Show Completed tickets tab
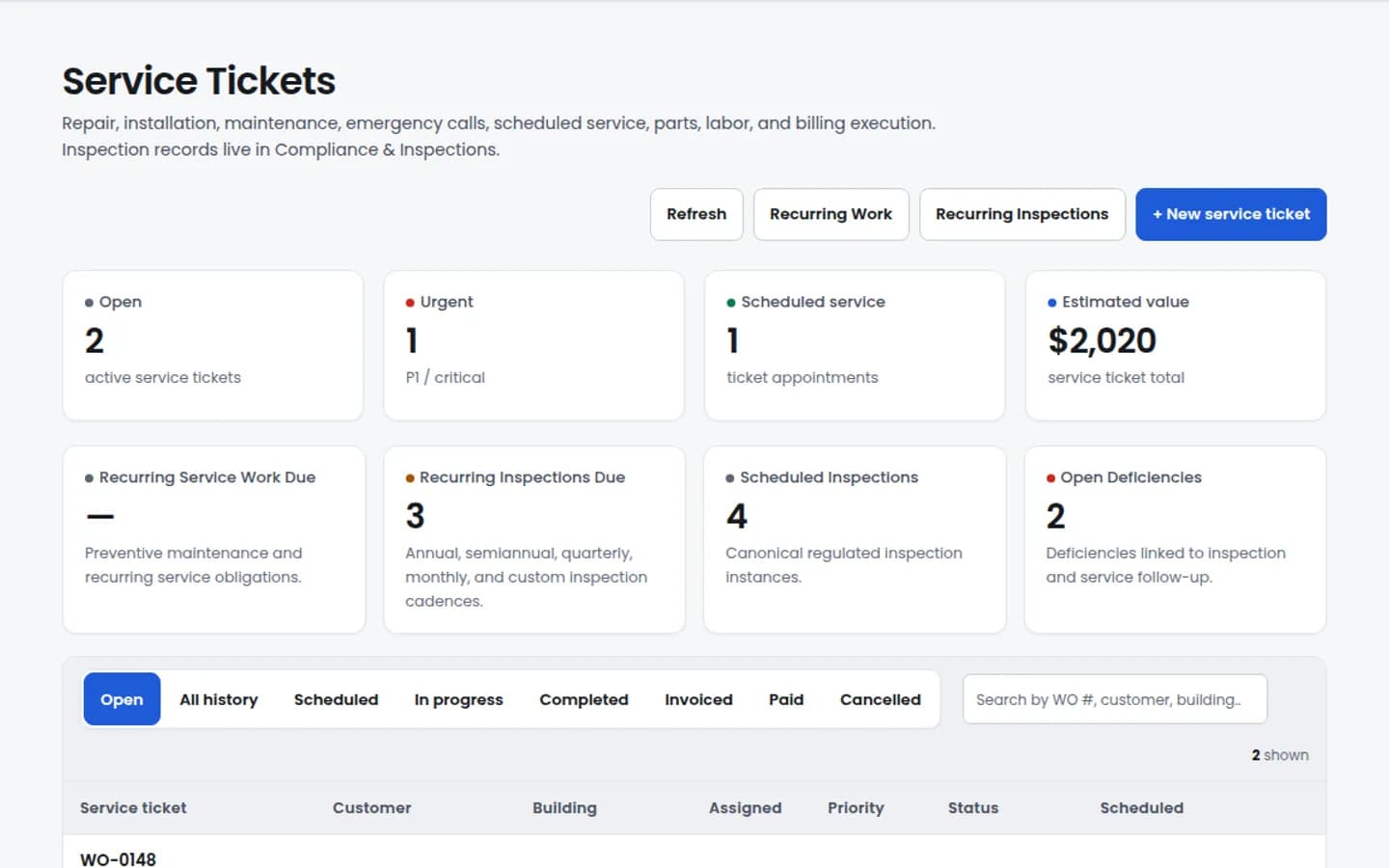The image size is (1389, 868). point(584,699)
